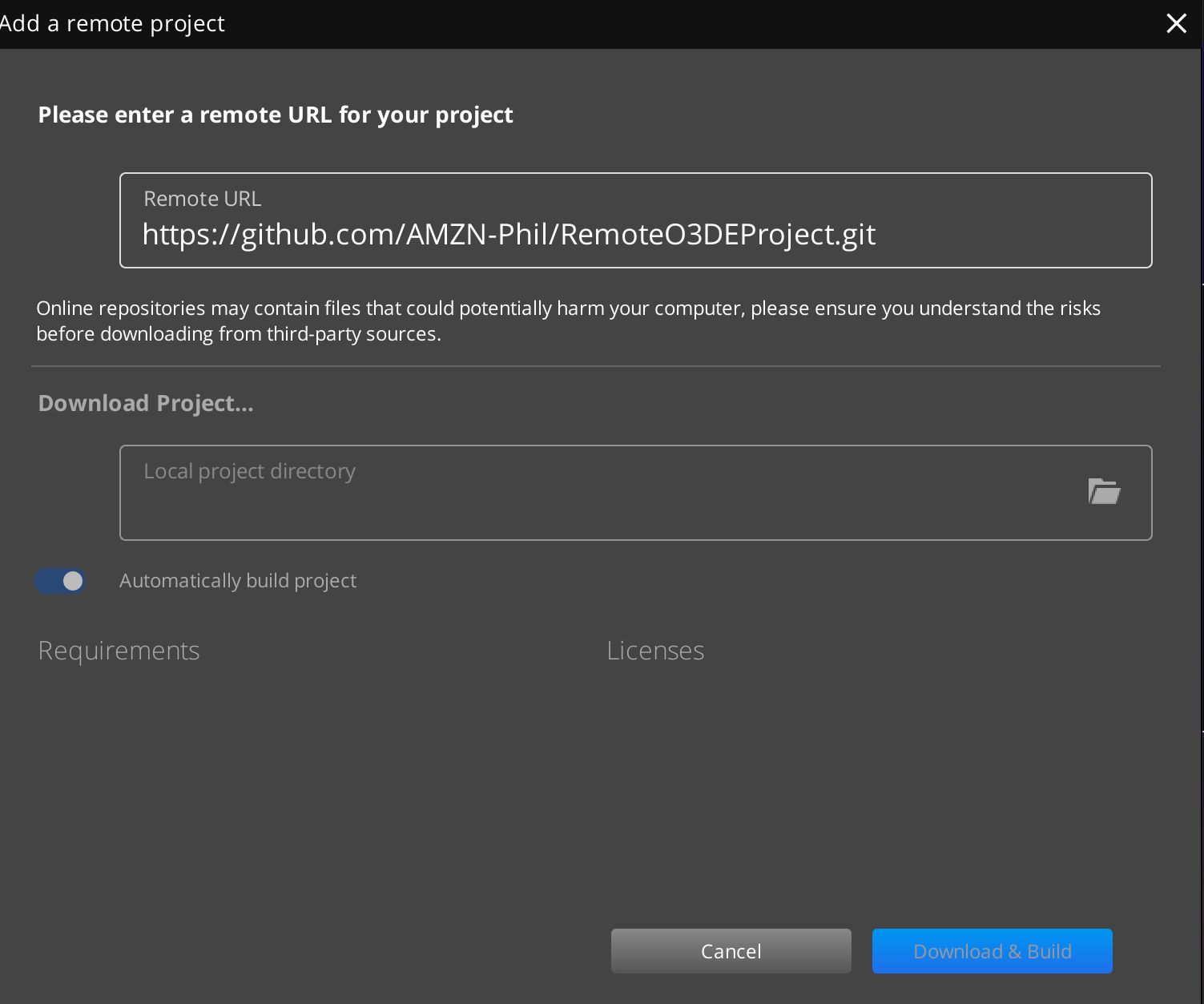
Task: Click the Requirements section header
Action: tap(119, 651)
